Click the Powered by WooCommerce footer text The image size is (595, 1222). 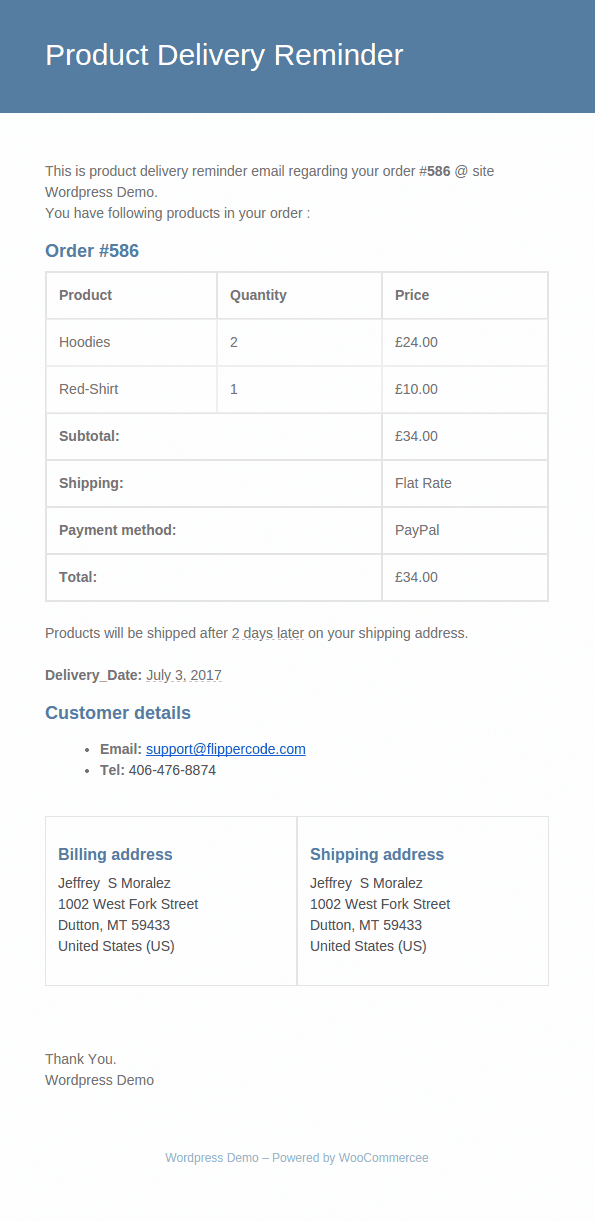tap(350, 1158)
